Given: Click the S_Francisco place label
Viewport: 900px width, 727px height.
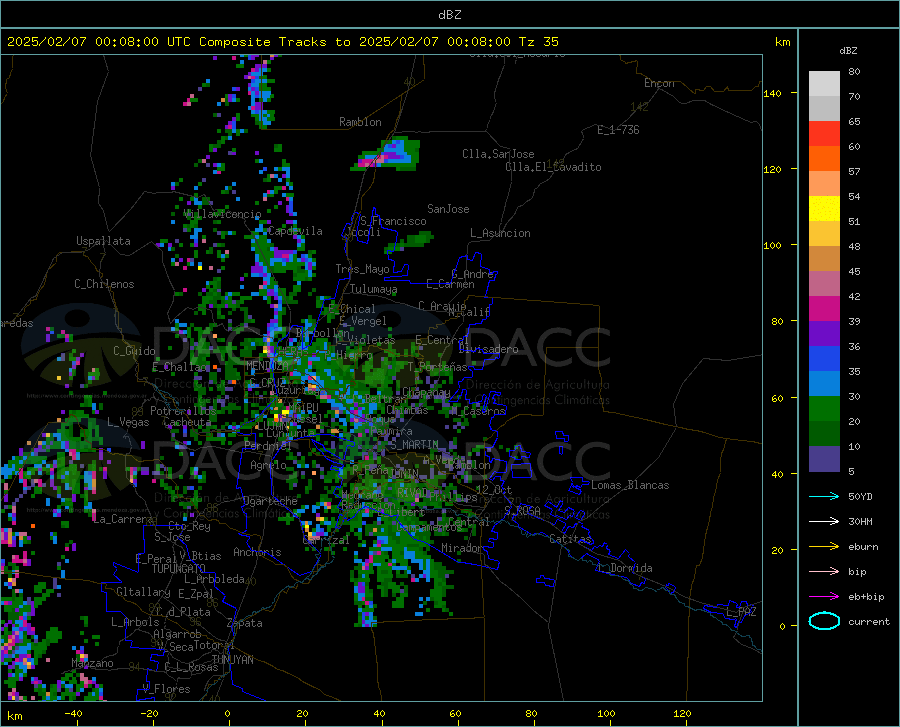Looking at the screenshot, I should [x=393, y=221].
